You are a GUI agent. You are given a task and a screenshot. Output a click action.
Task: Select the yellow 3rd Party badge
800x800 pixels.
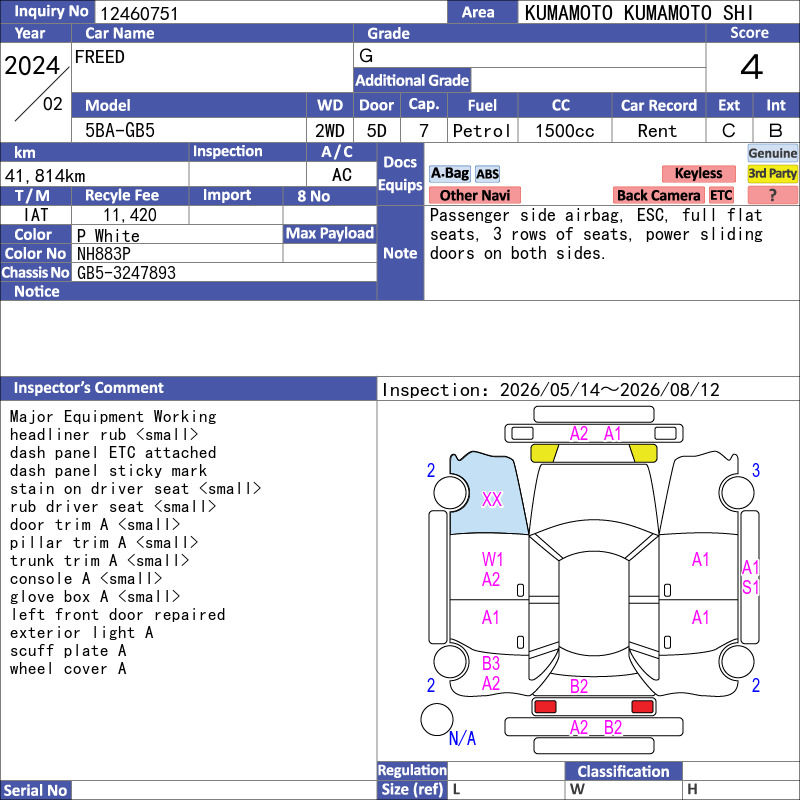click(772, 173)
